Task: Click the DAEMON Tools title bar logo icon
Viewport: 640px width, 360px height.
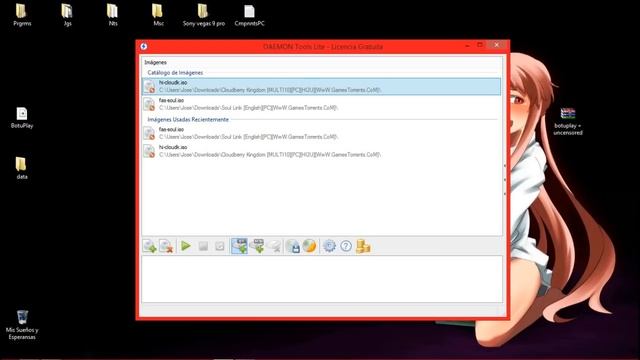Action: [144, 47]
